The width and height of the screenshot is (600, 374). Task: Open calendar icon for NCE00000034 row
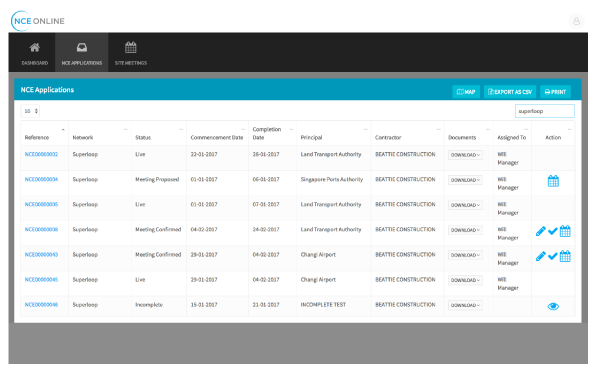pyautogui.click(x=553, y=181)
